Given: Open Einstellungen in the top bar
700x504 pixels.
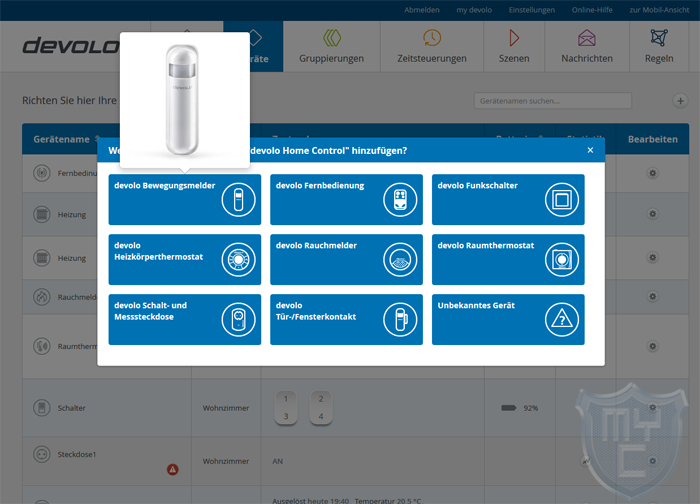Looking at the screenshot, I should click(x=532, y=10).
